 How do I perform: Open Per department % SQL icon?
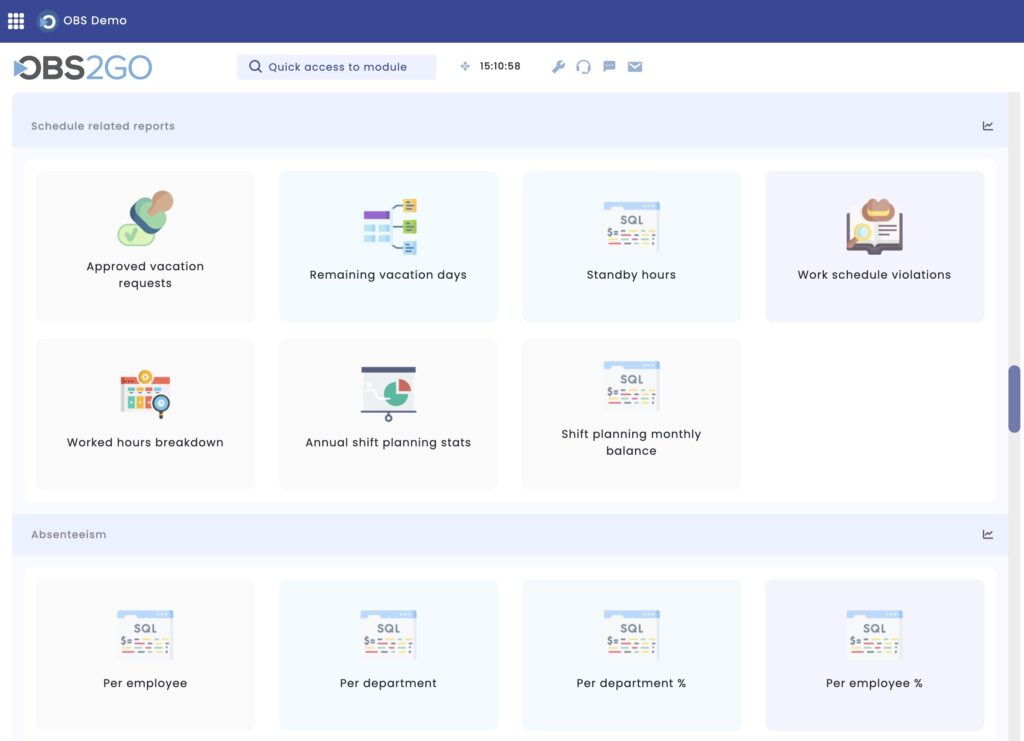[x=632, y=635]
